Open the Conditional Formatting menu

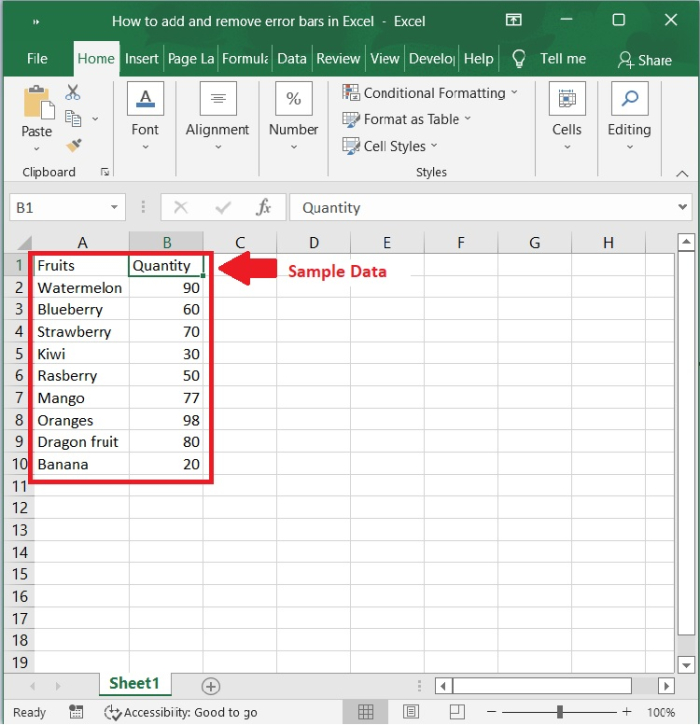(x=430, y=93)
